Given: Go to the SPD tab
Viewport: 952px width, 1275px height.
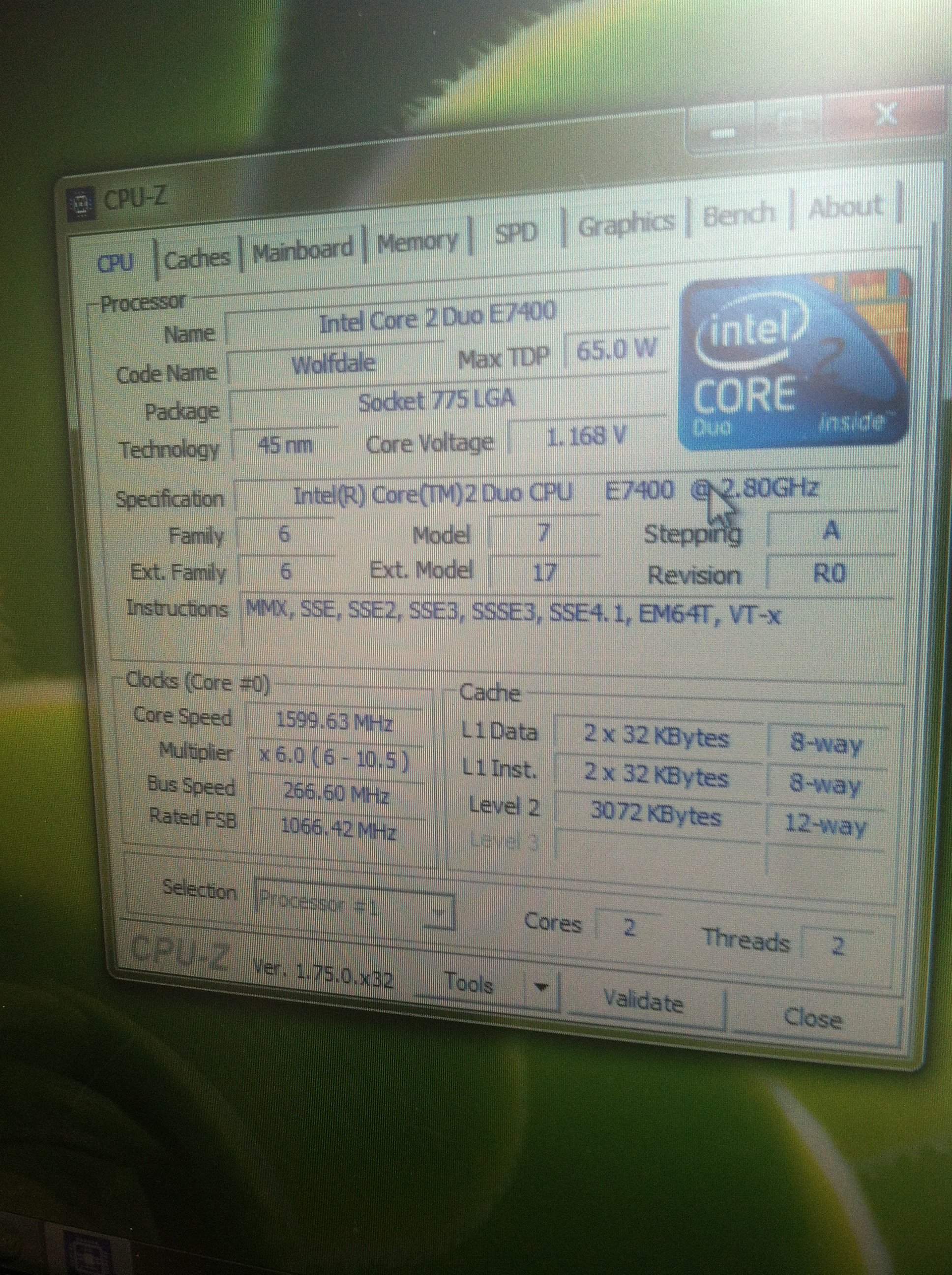Looking at the screenshot, I should click(x=516, y=232).
